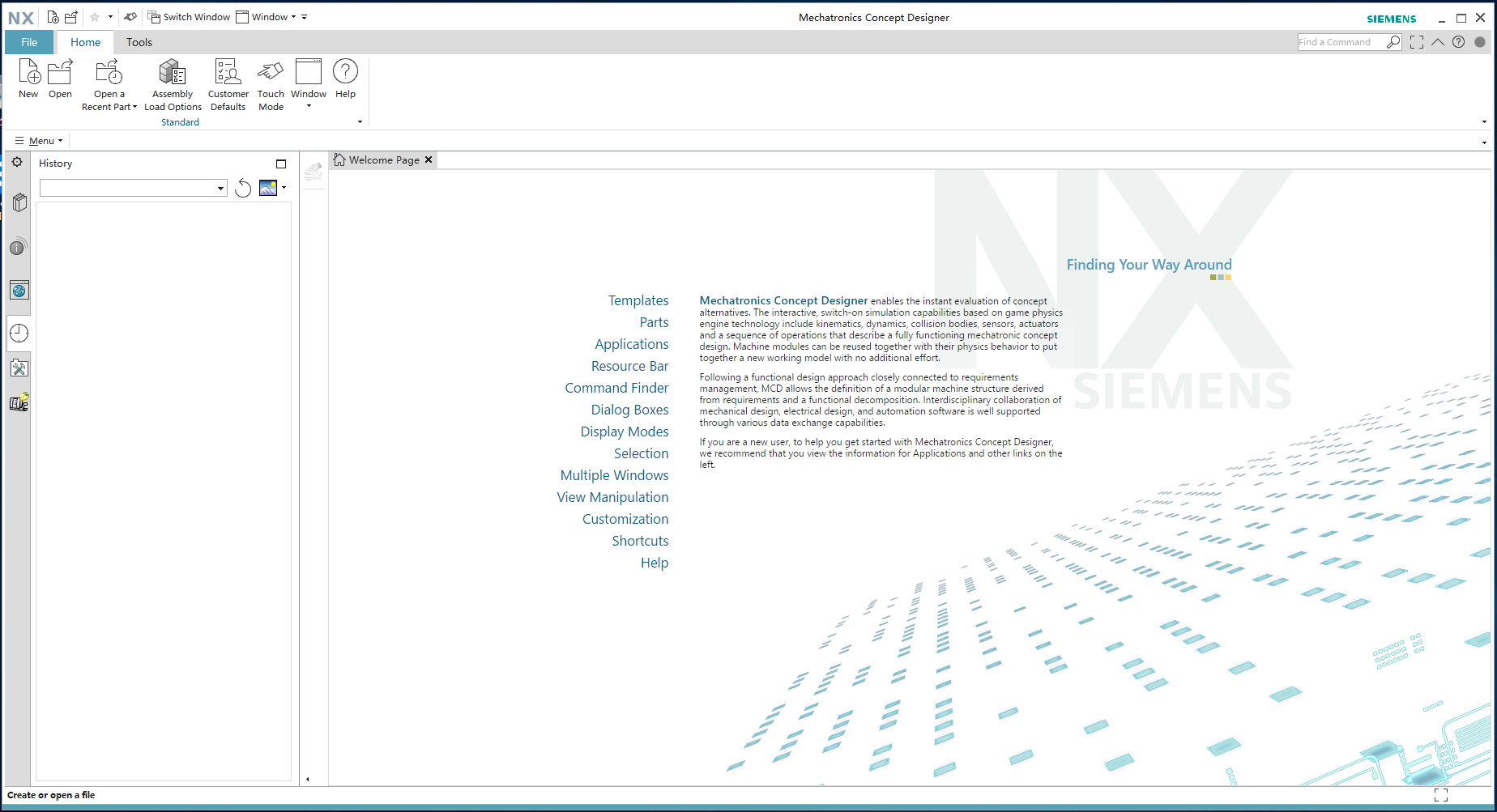Open the Shortcuts link

point(640,541)
